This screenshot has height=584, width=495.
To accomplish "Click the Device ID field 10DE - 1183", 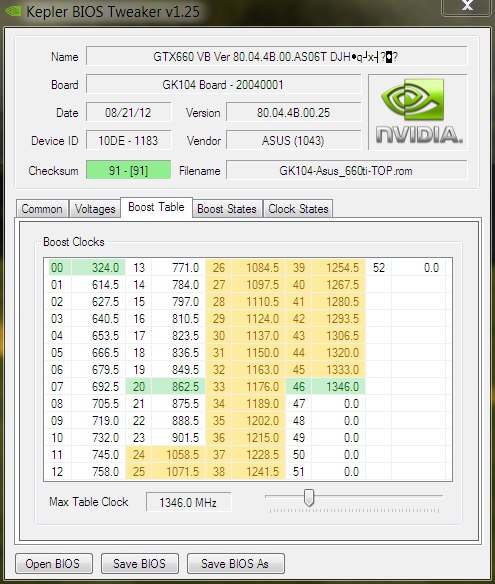I will pyautogui.click(x=128, y=140).
